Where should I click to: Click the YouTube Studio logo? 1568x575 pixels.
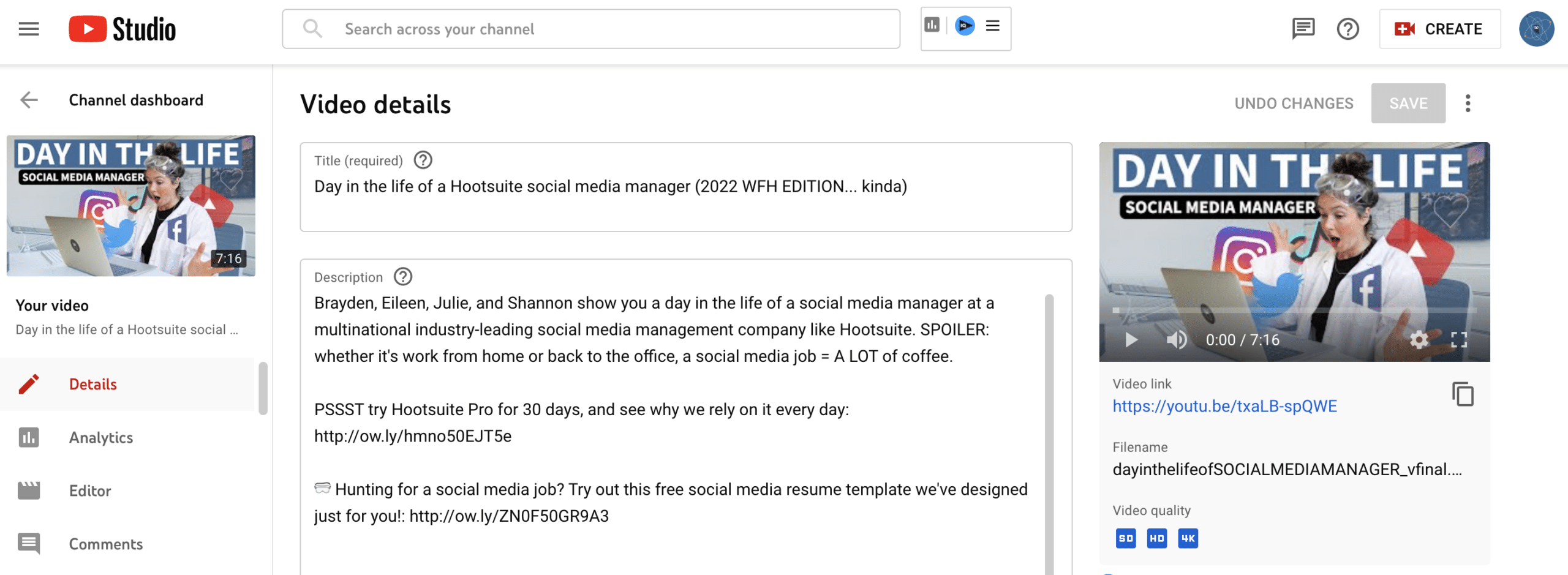(123, 29)
